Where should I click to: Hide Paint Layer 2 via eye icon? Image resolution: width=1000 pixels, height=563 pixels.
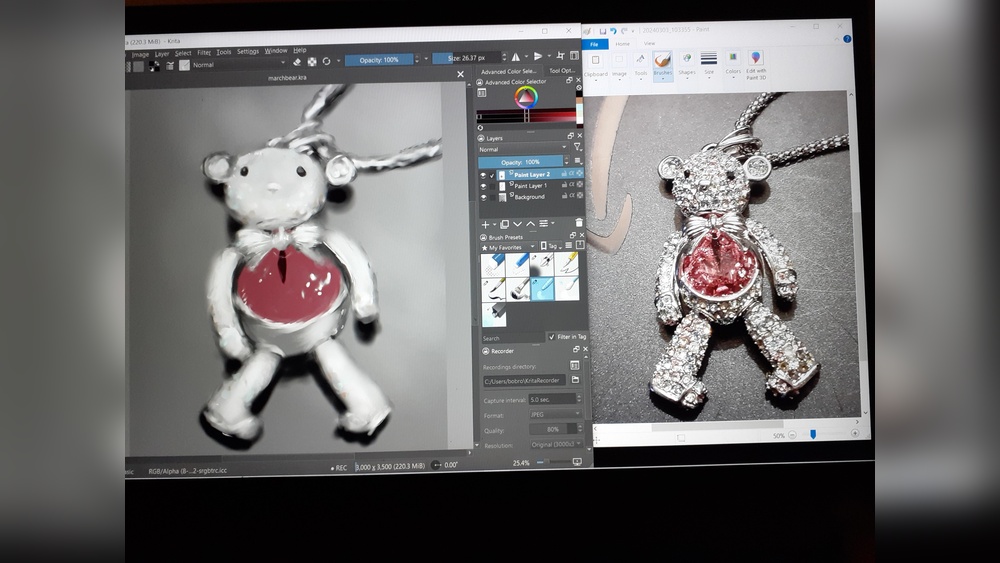pos(483,175)
